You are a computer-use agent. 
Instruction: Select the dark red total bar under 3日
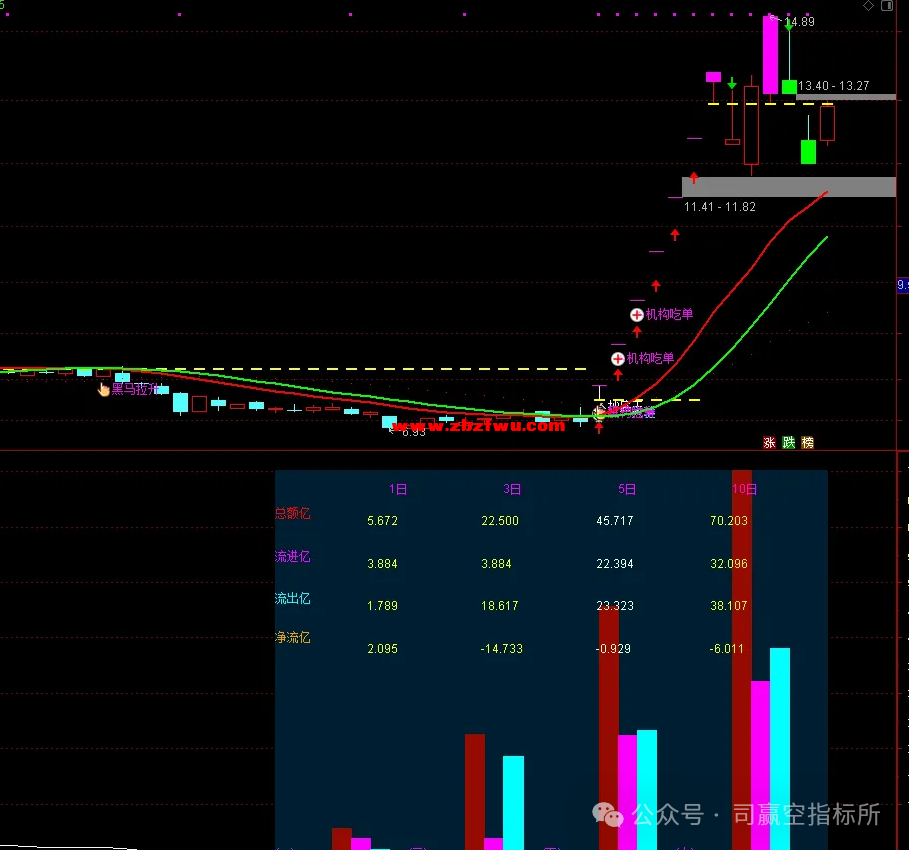click(x=475, y=792)
